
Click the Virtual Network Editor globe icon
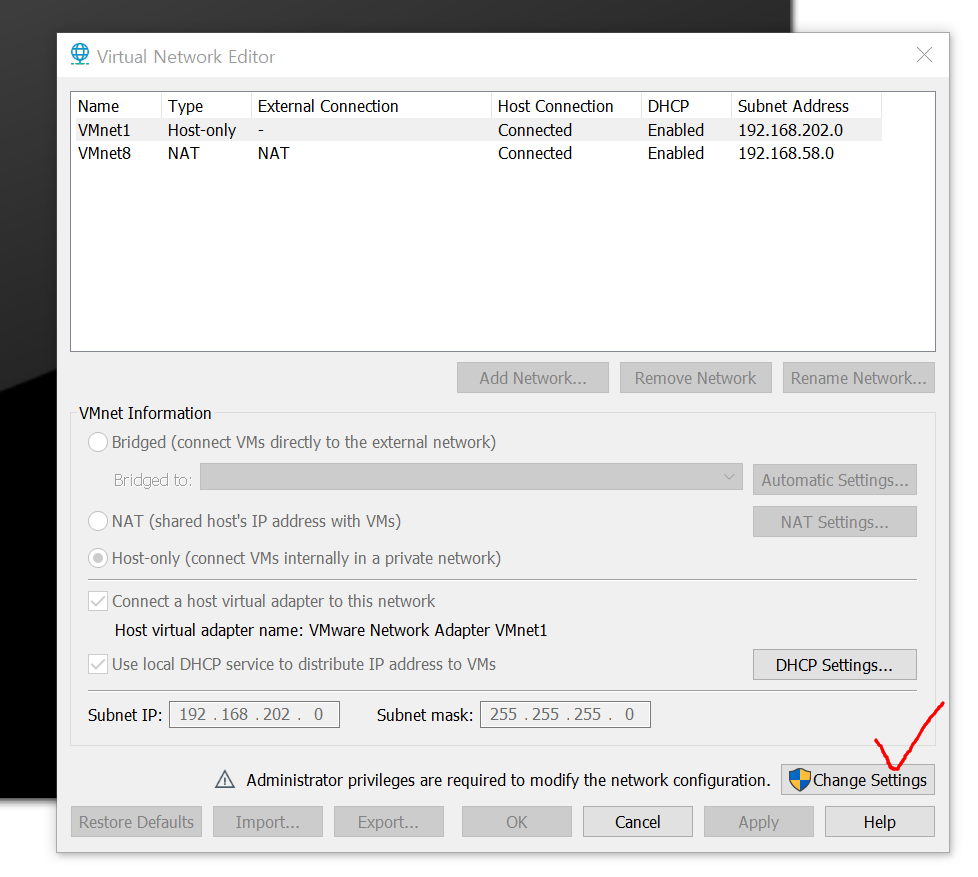point(80,55)
